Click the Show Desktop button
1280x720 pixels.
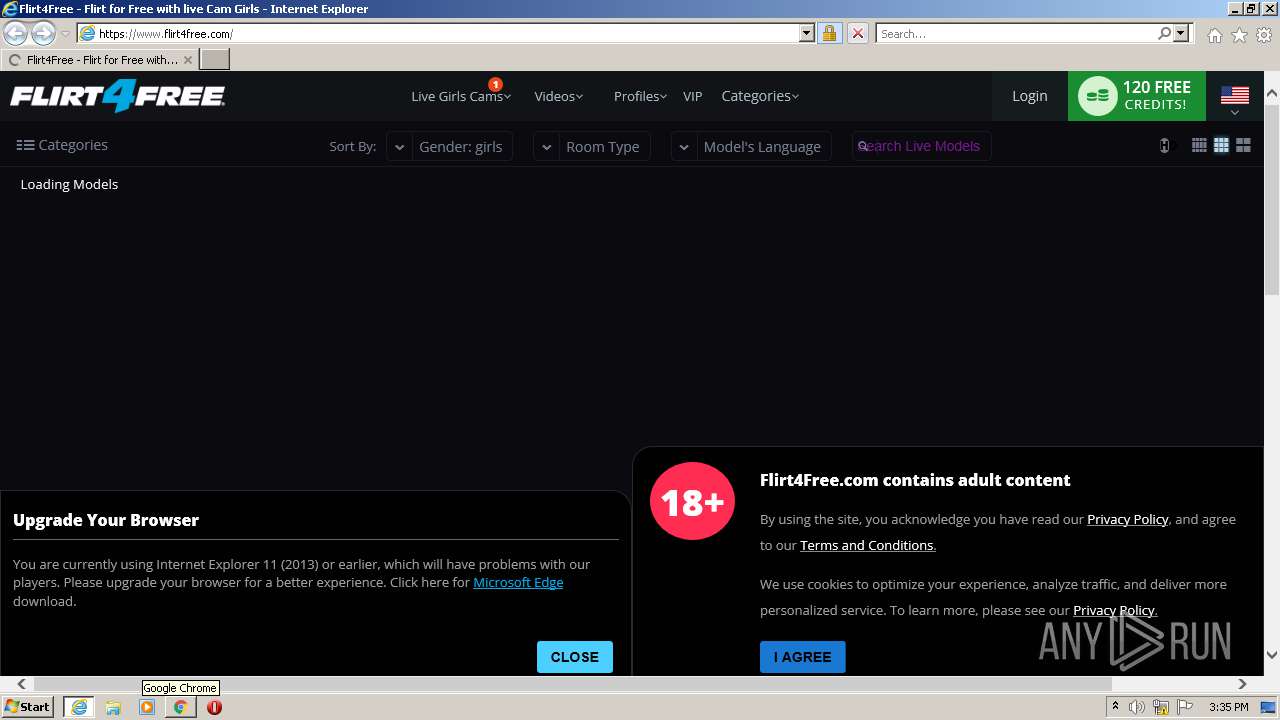pos(1268,707)
